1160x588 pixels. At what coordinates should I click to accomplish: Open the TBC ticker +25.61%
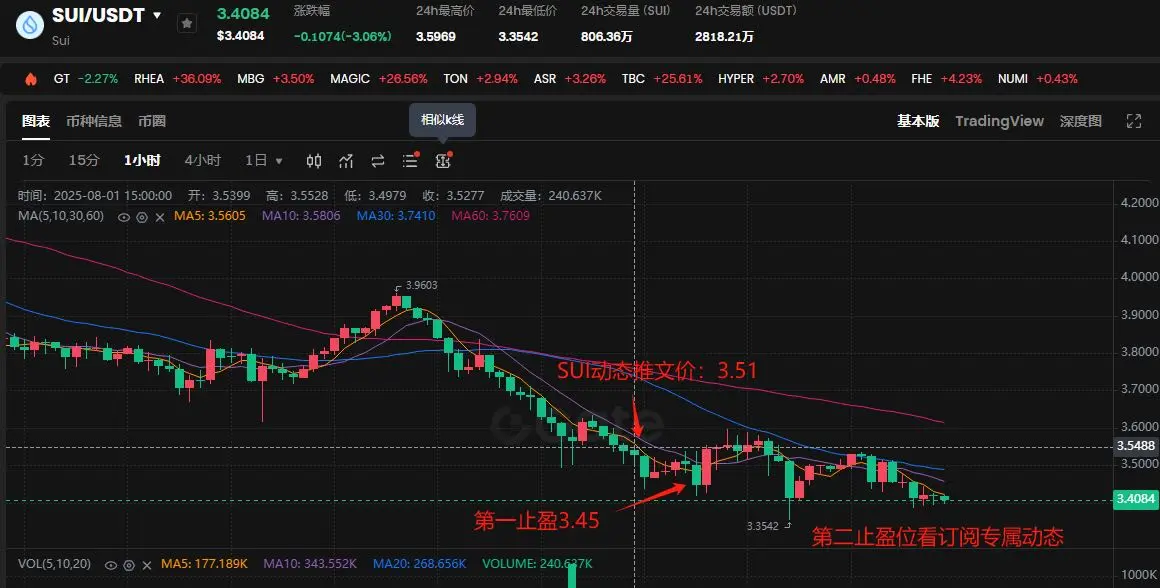662,78
